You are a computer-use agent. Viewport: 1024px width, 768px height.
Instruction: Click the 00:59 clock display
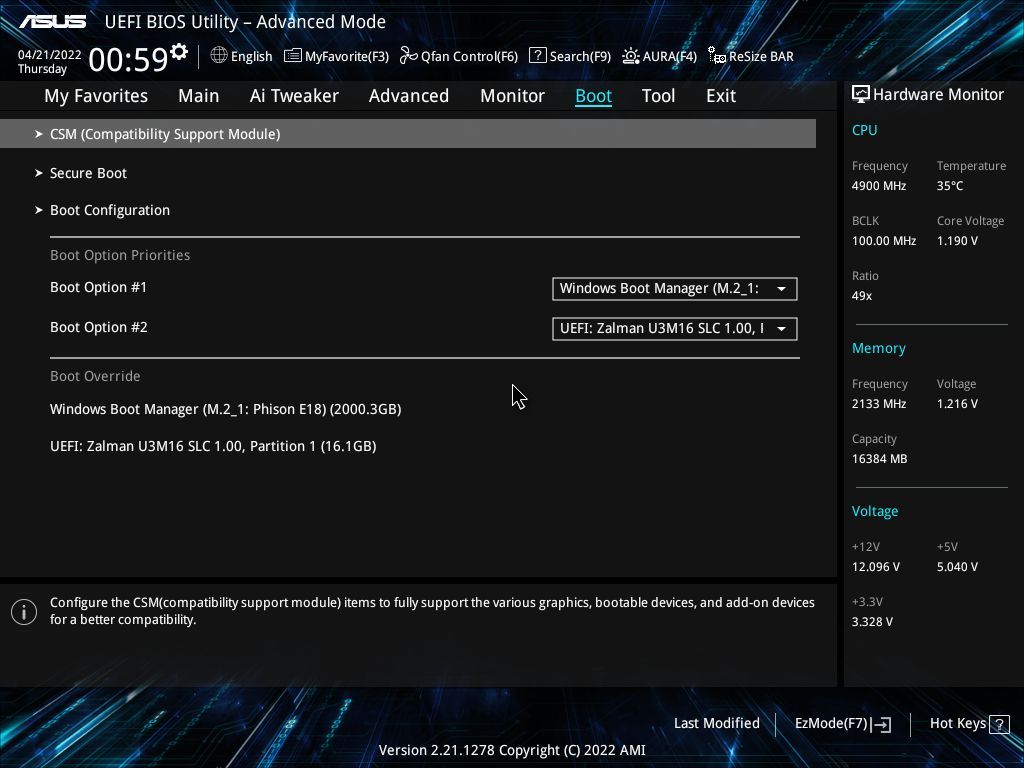click(129, 59)
